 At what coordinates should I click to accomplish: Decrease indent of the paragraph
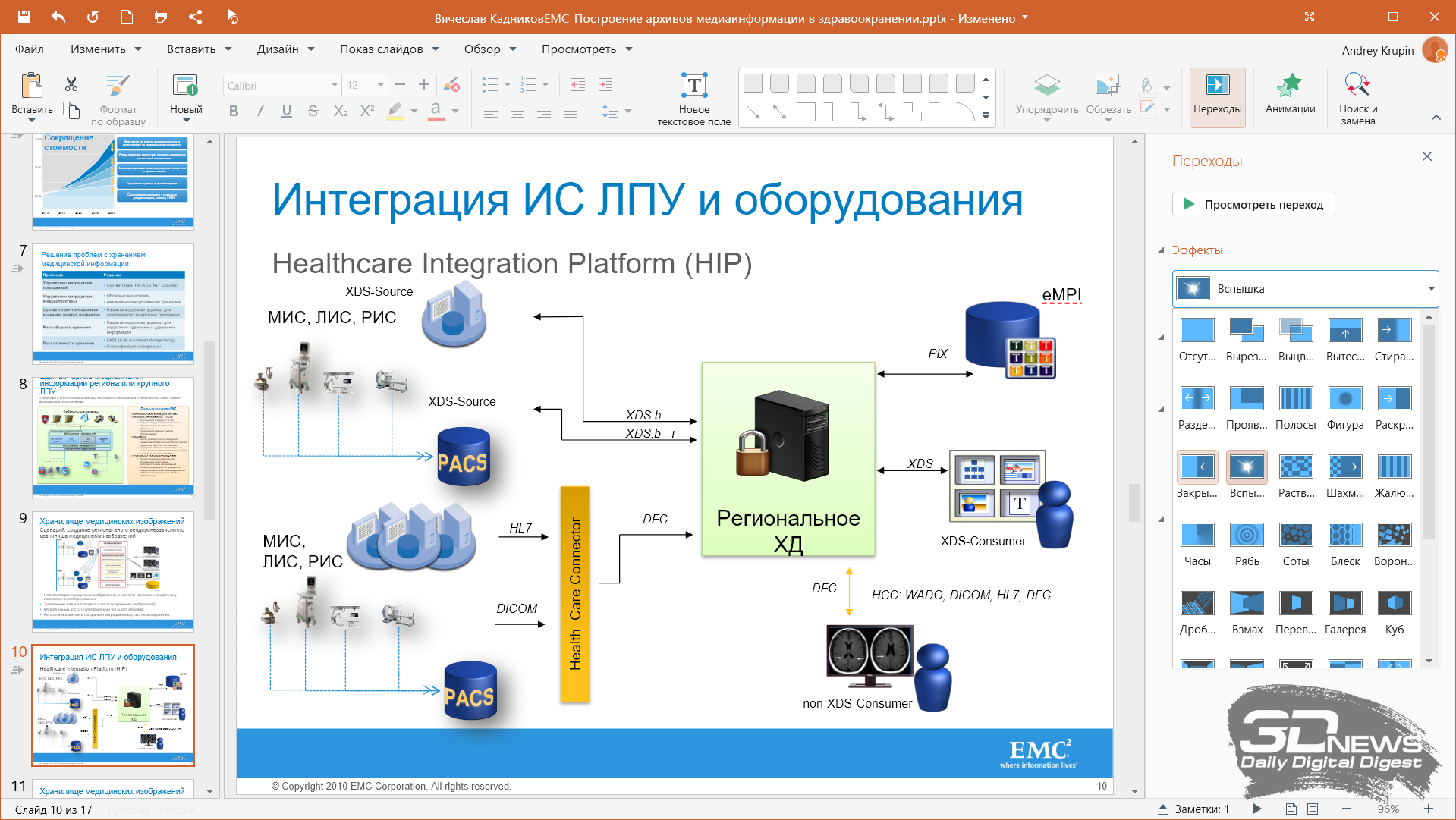pyautogui.click(x=578, y=85)
